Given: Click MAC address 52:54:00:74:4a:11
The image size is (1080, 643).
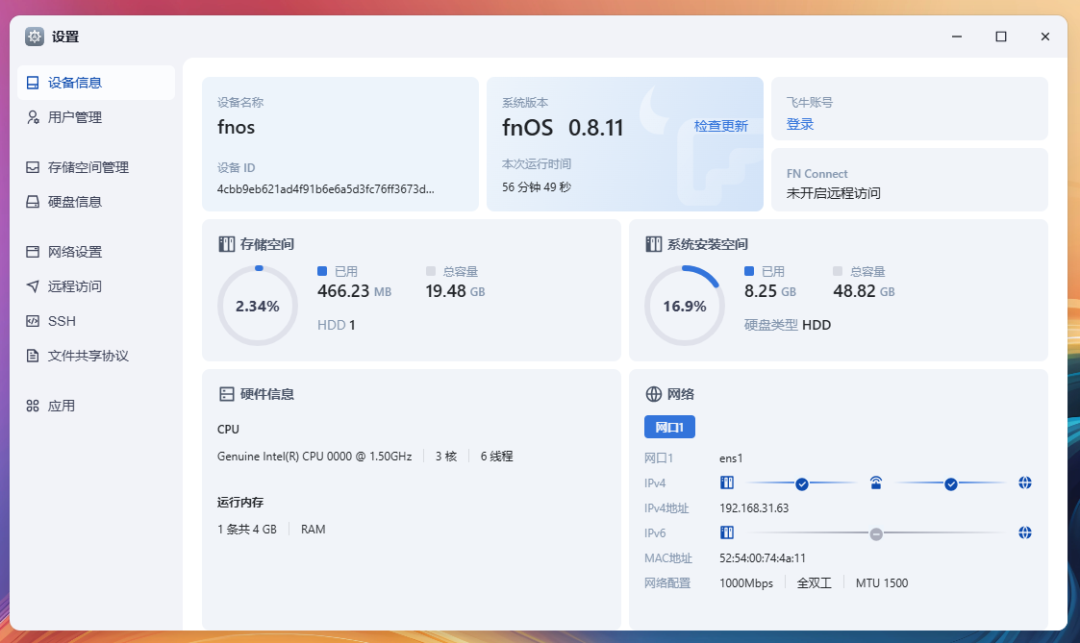Looking at the screenshot, I should pyautogui.click(x=762, y=558).
